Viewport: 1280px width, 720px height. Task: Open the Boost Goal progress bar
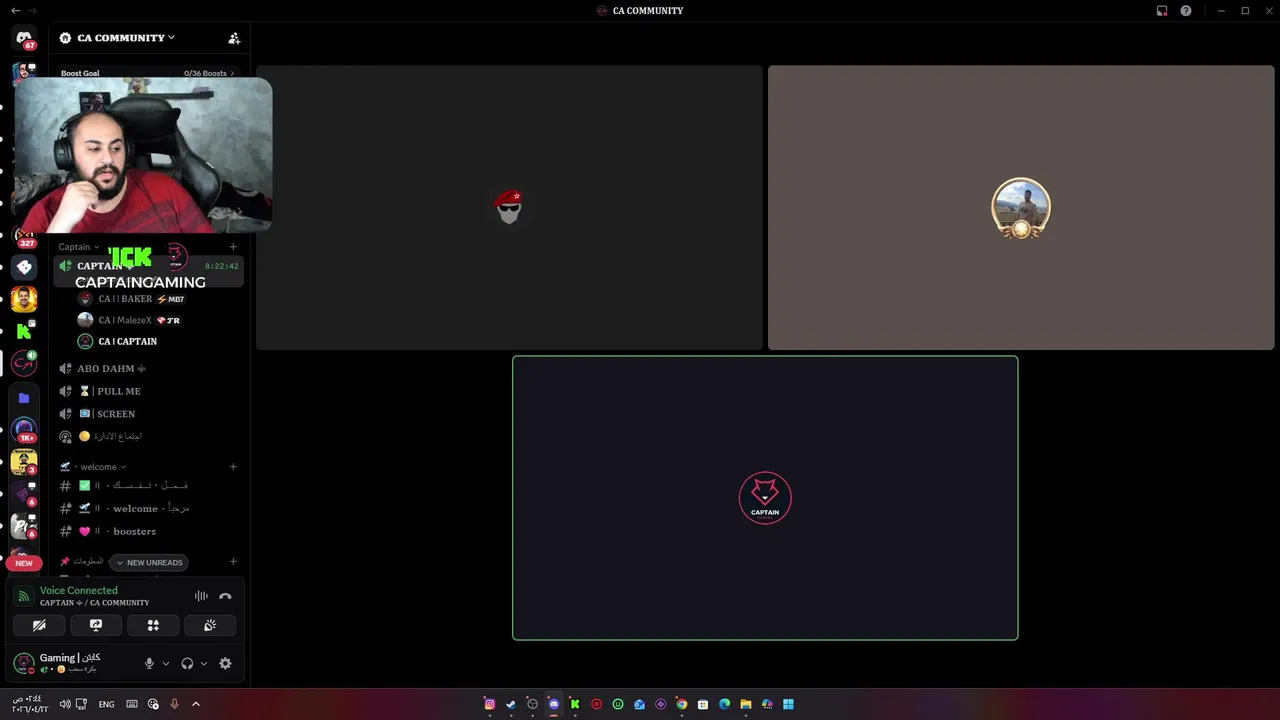click(x=147, y=73)
